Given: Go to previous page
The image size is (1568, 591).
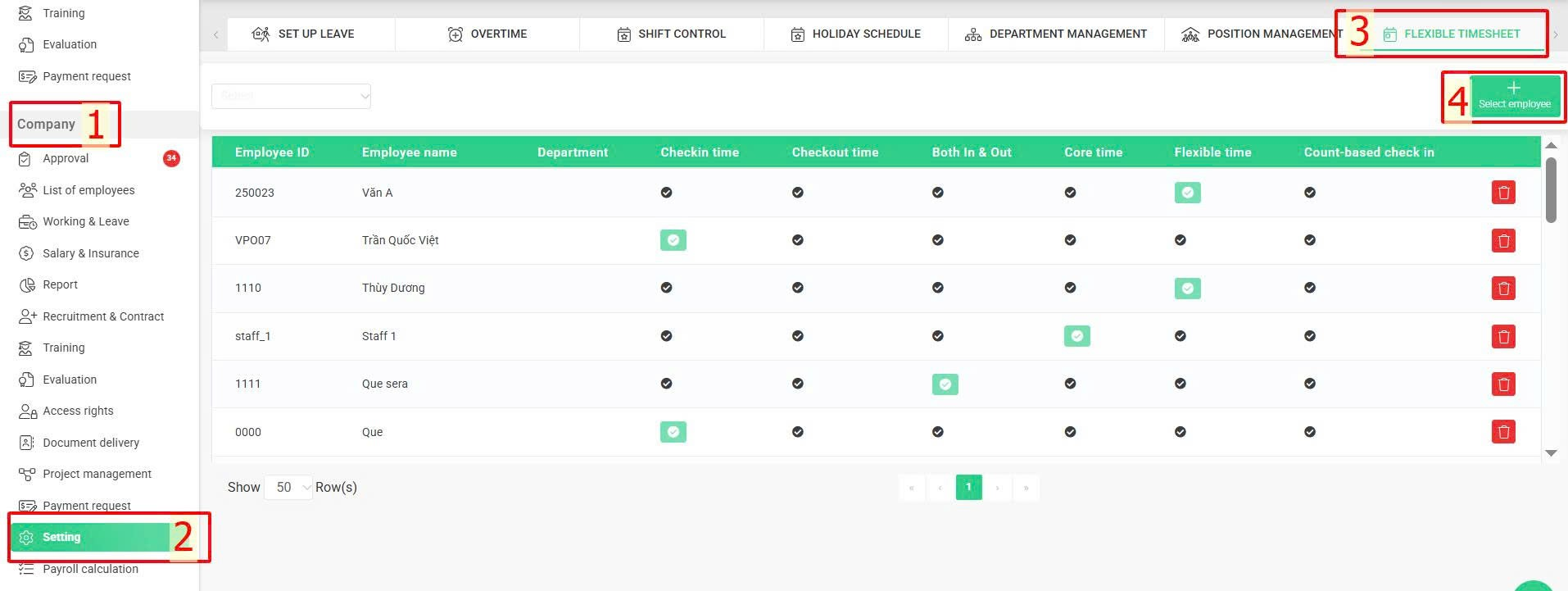Looking at the screenshot, I should (940, 488).
